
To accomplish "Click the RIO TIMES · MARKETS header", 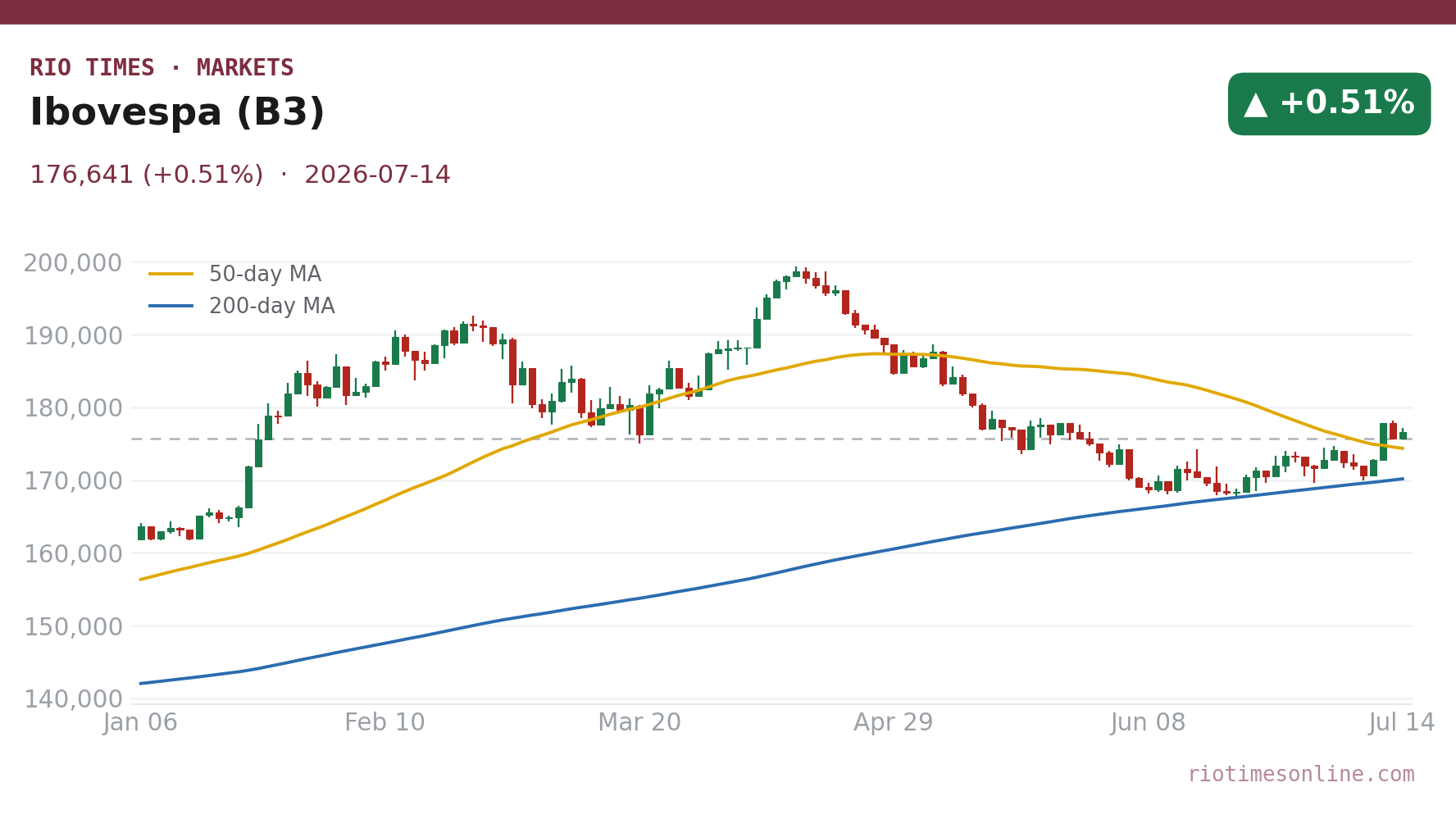I will point(162,68).
